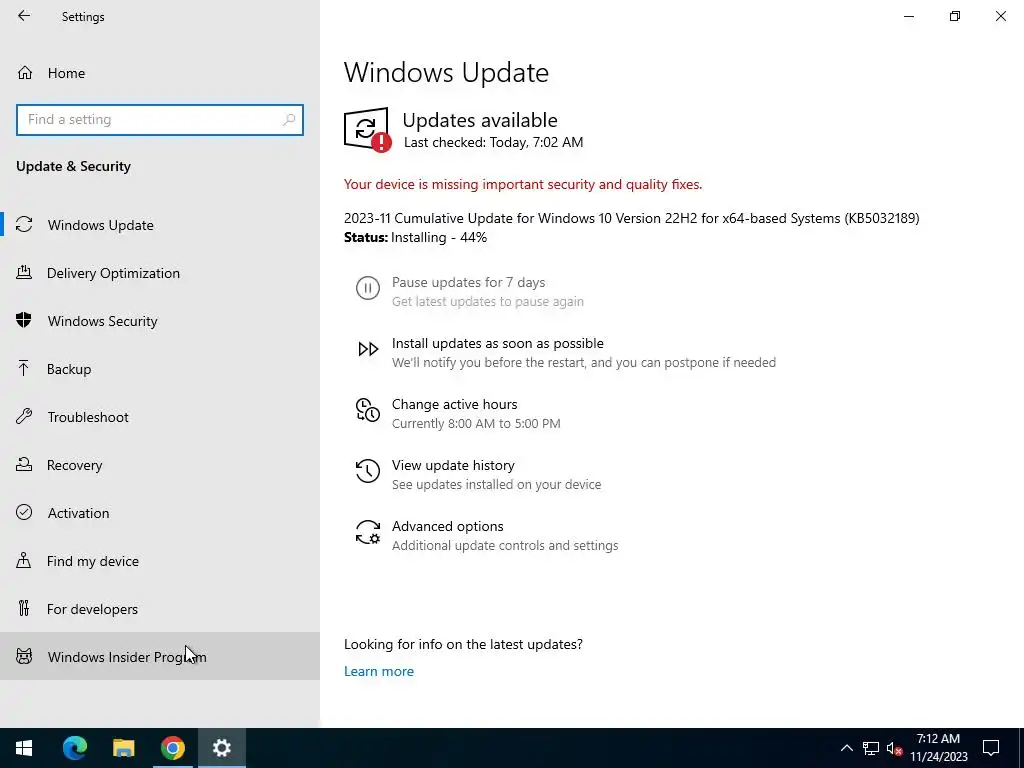Select Windows Update in the sidebar
The image size is (1024, 768).
point(159,225)
